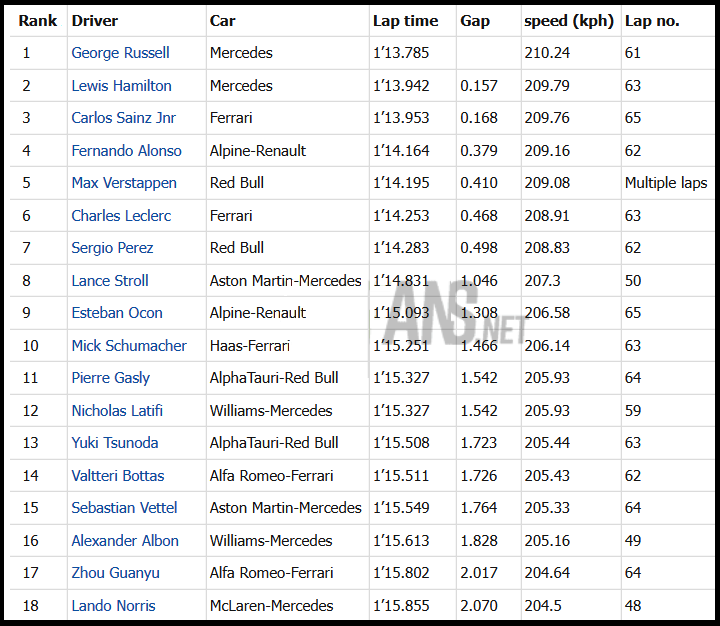Select lap time 1'15.855 cell
This screenshot has height=626, width=720.
pyautogui.click(x=401, y=606)
